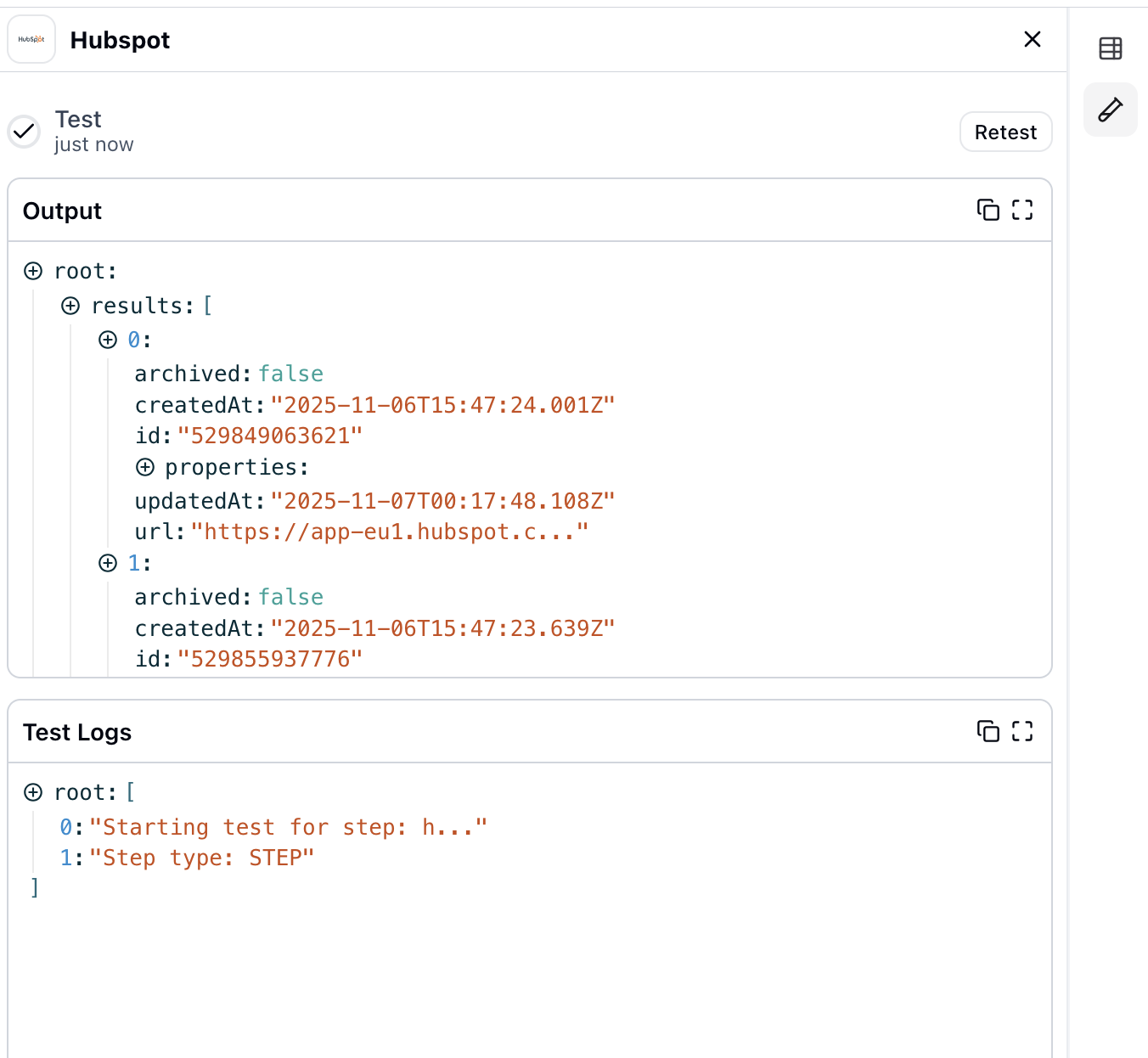Click the truncated hubspot url value
Image resolution: width=1148 pixels, height=1058 pixels.
coord(389,532)
